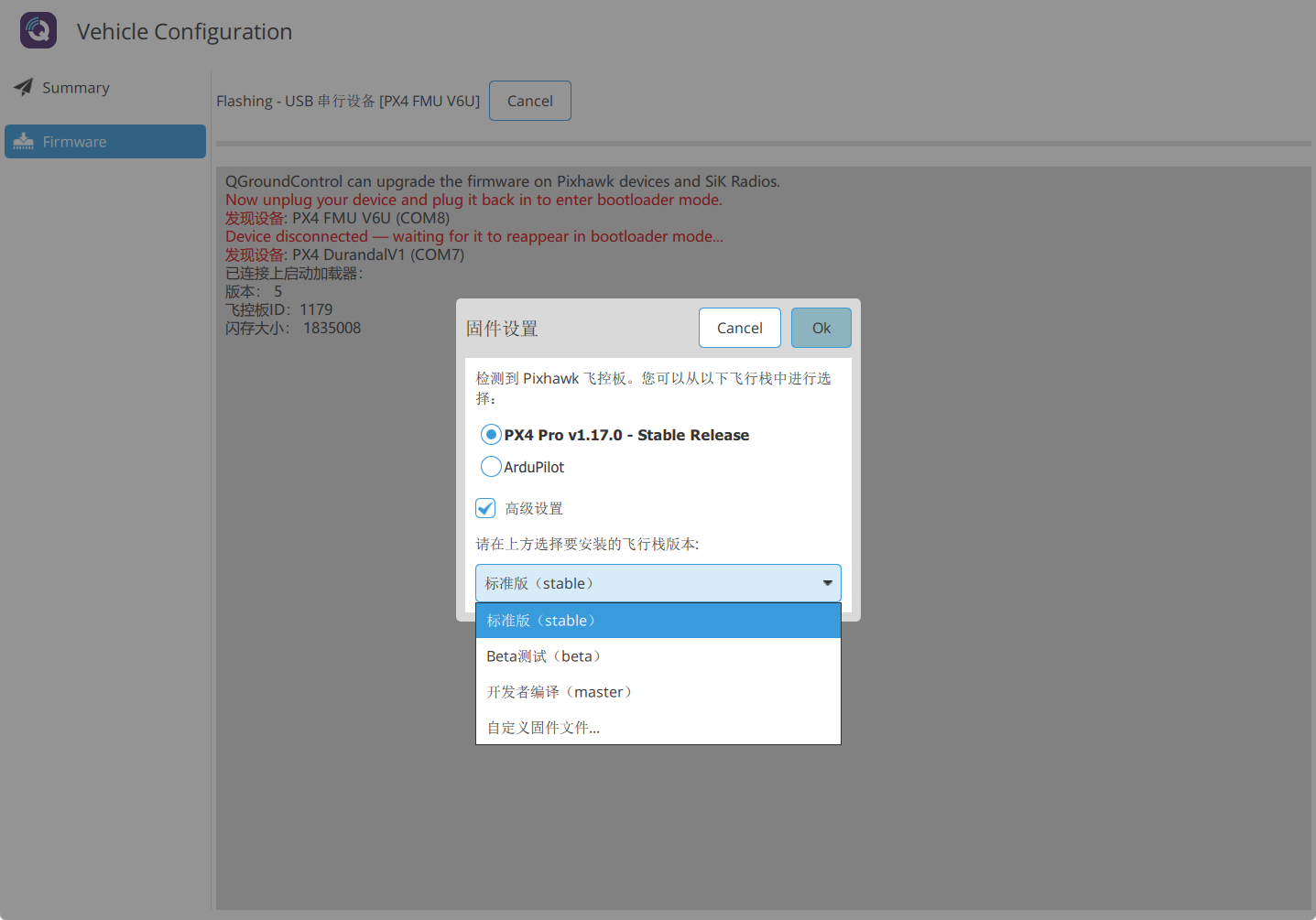Choose Beta测试（beta） from the list
The height and width of the screenshot is (920, 1316).
[658, 656]
